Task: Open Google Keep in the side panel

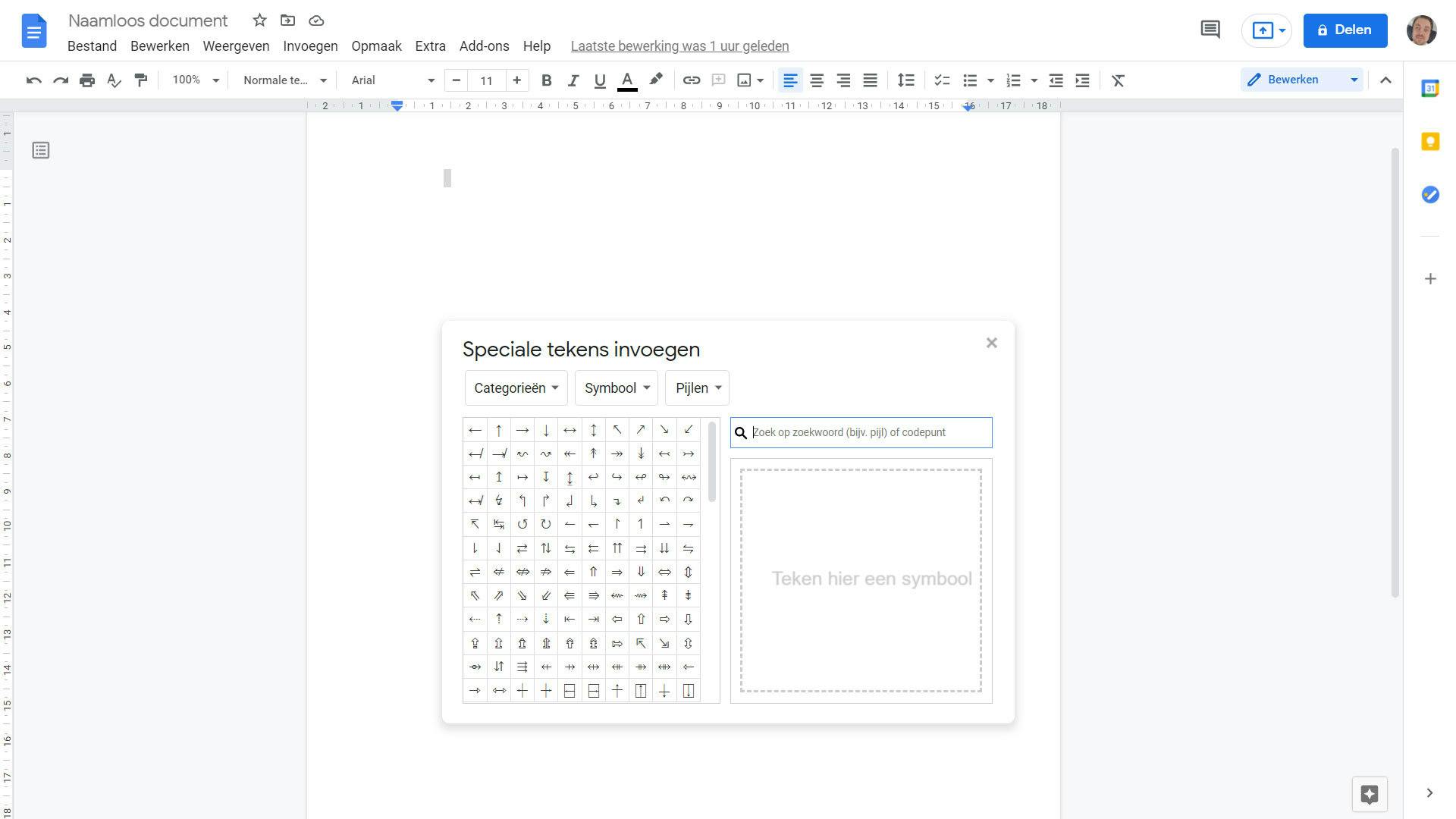Action: coord(1430,142)
